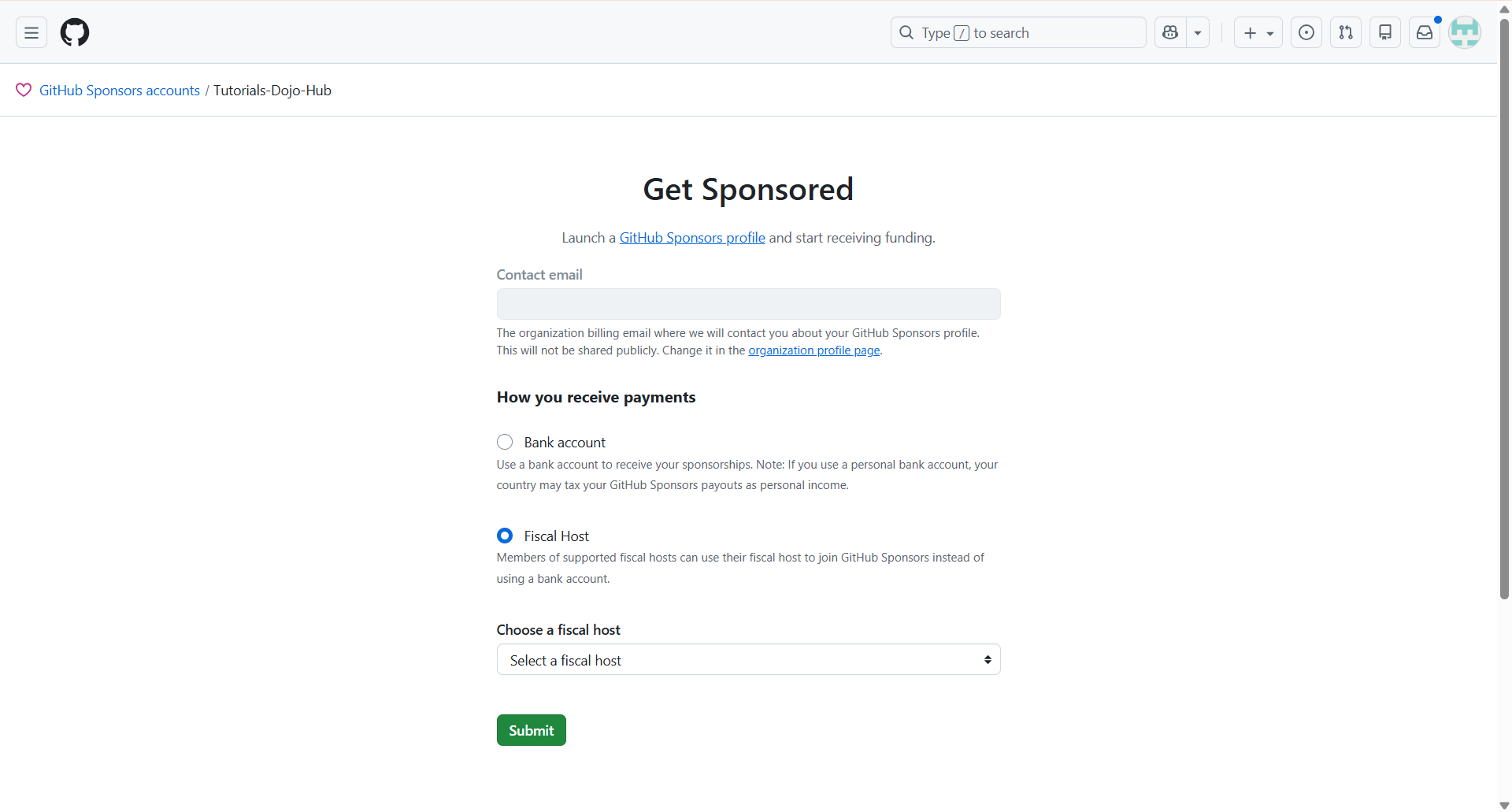Click the GitHub home logo
Viewport: 1512px width, 812px height.
click(x=75, y=32)
